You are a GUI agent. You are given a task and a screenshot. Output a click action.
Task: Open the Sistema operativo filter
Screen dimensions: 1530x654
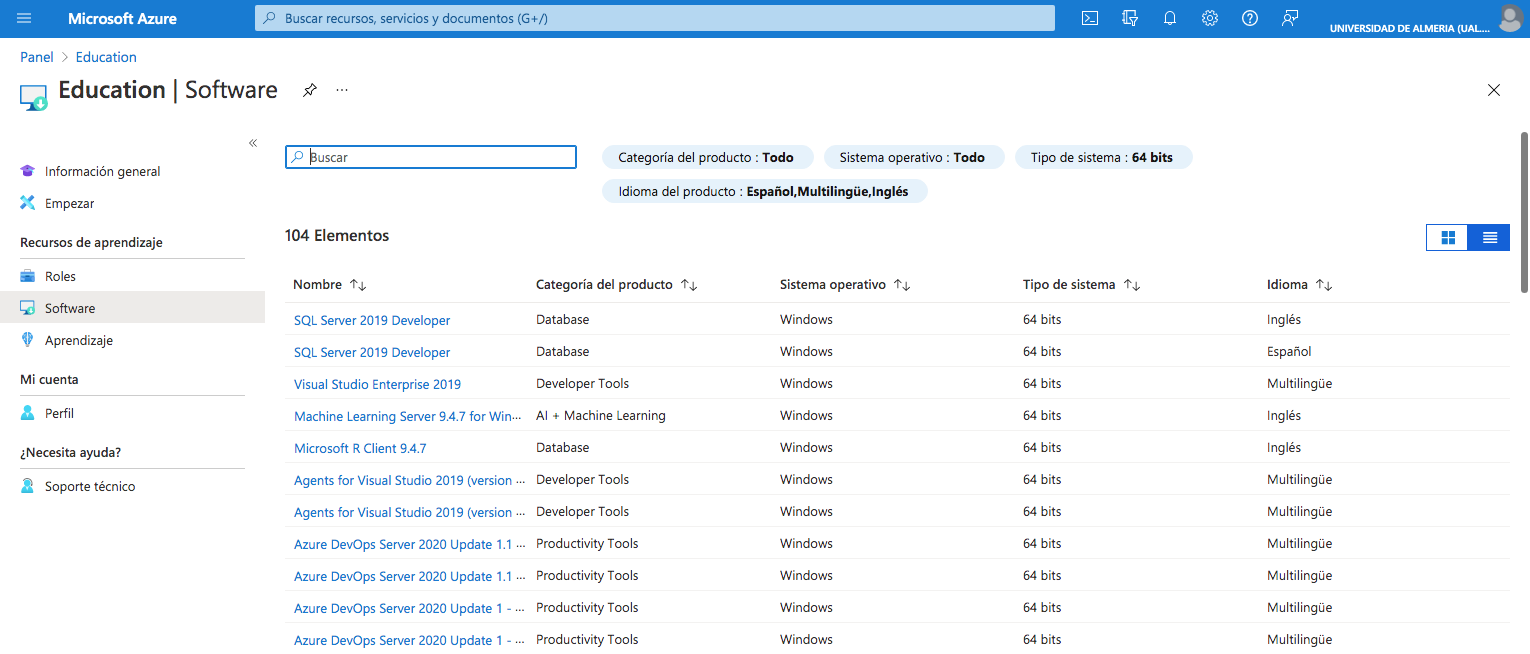[x=913, y=157]
